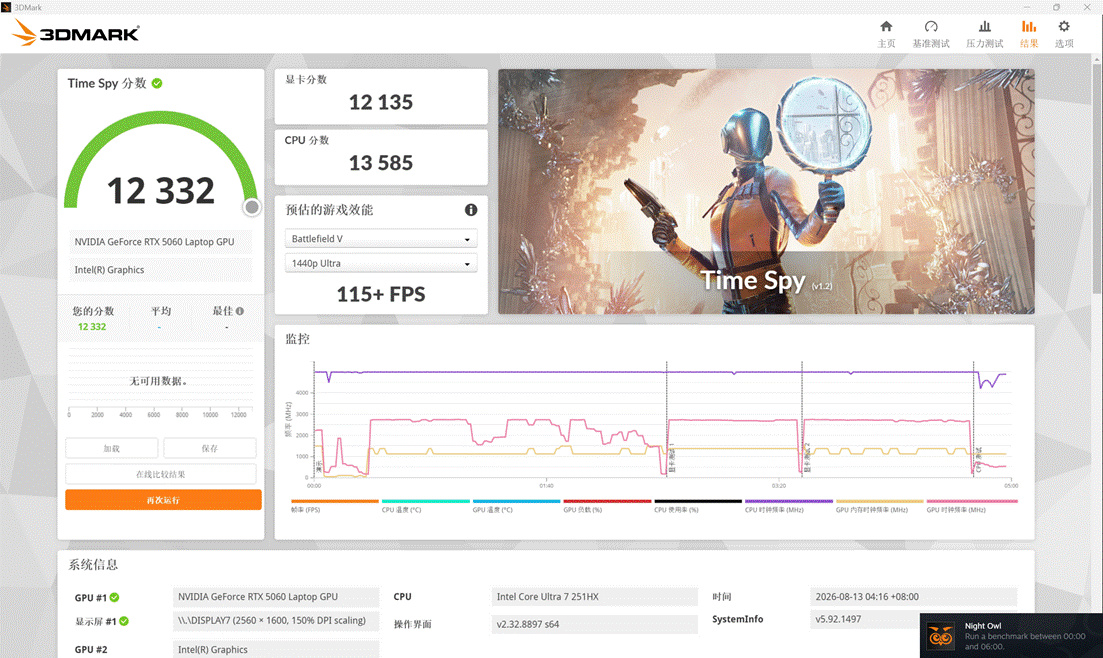Toggle CPU 温度 legend entry

tap(425, 505)
